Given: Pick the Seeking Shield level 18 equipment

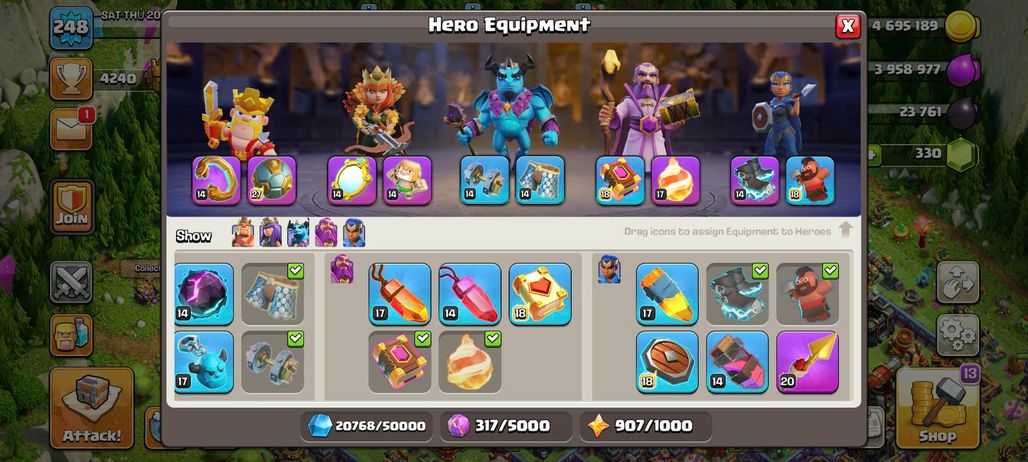Looking at the screenshot, I should coord(667,362).
